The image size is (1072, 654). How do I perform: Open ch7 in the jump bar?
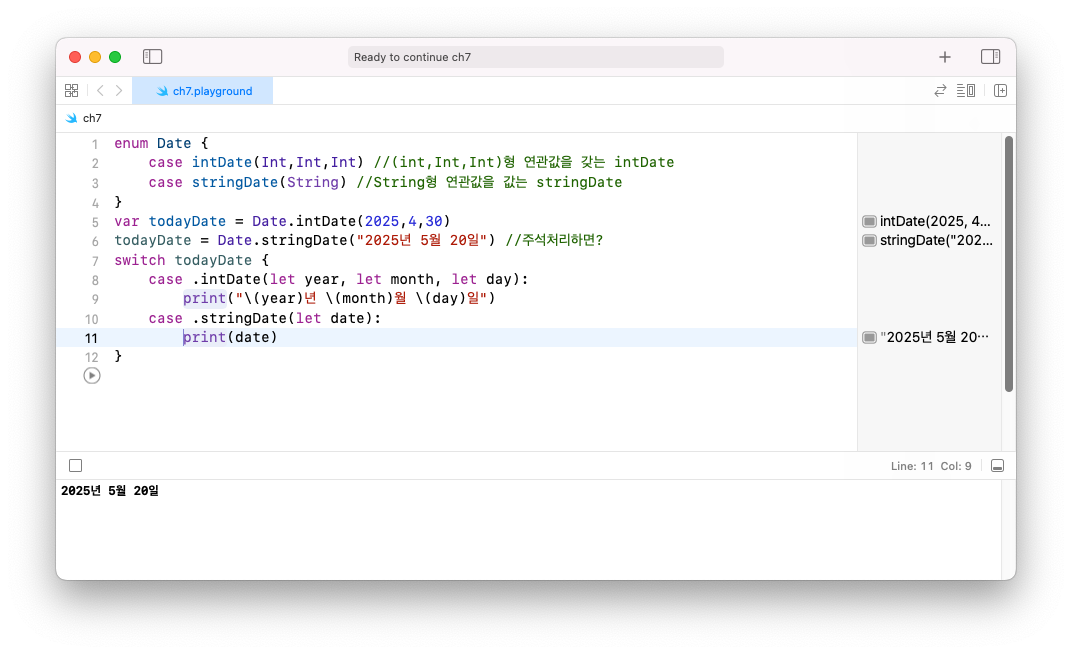click(x=92, y=118)
